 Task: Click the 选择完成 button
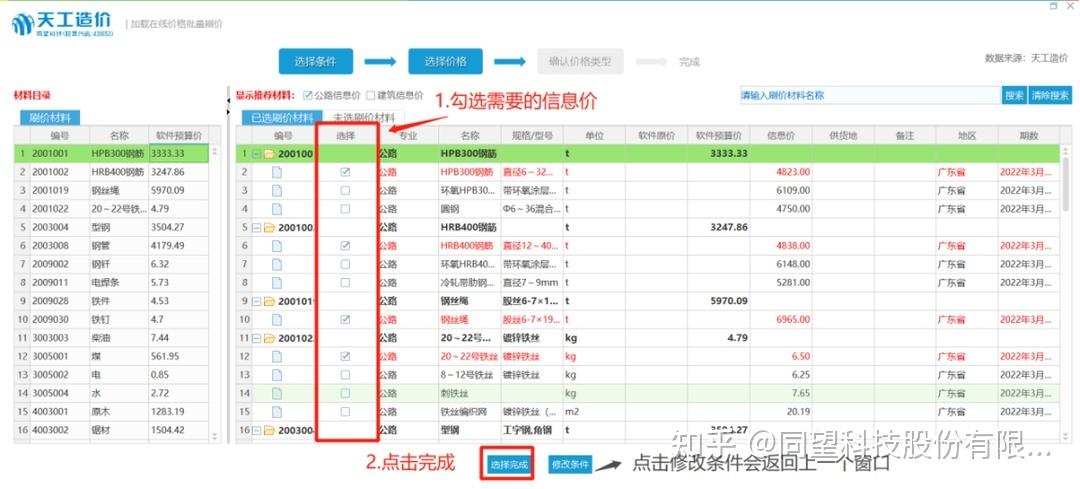click(510, 465)
